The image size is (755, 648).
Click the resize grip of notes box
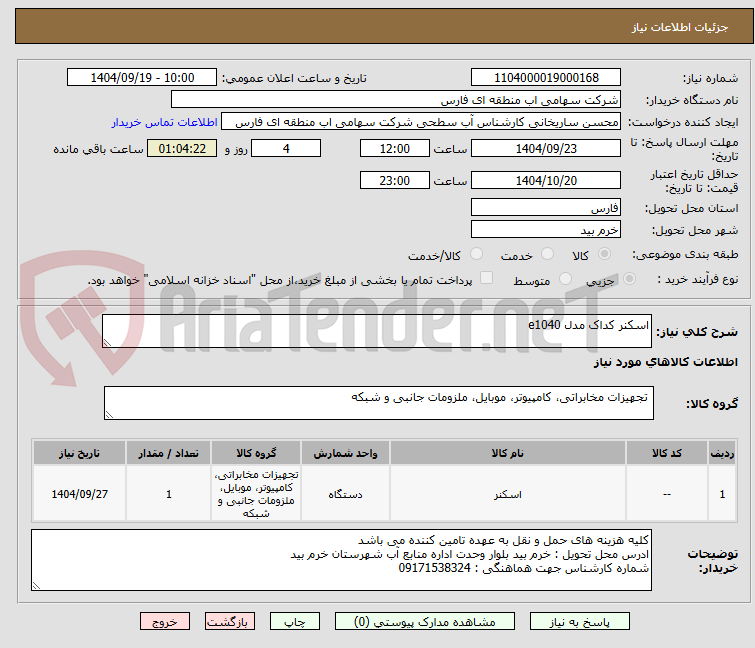pos(36,586)
